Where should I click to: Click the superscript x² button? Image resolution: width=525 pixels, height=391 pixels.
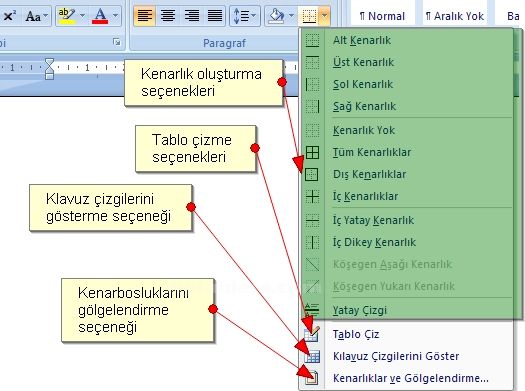(x=9, y=16)
